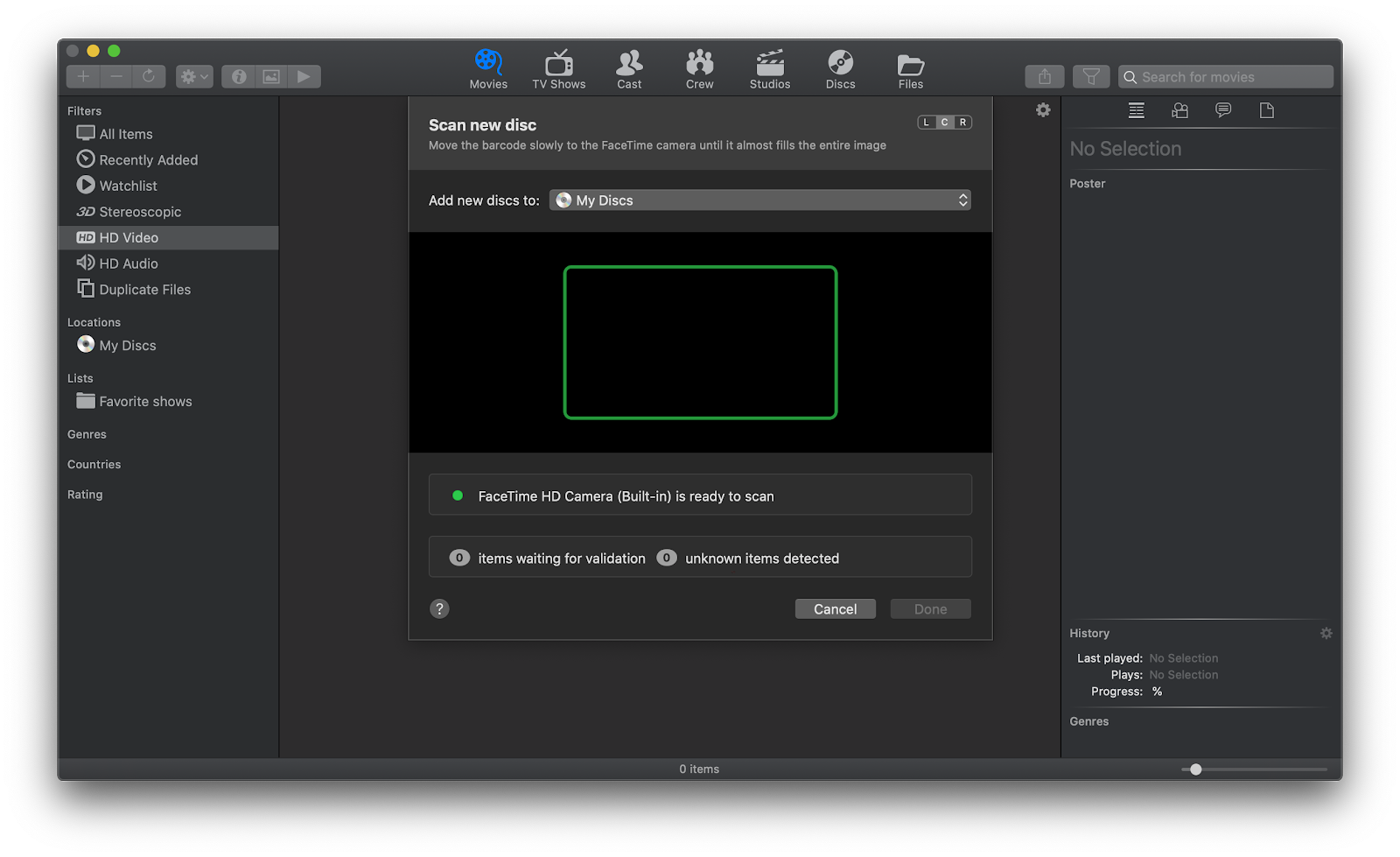Expand the Genres sidebar section
This screenshot has width=1400, height=857.
coord(87,434)
